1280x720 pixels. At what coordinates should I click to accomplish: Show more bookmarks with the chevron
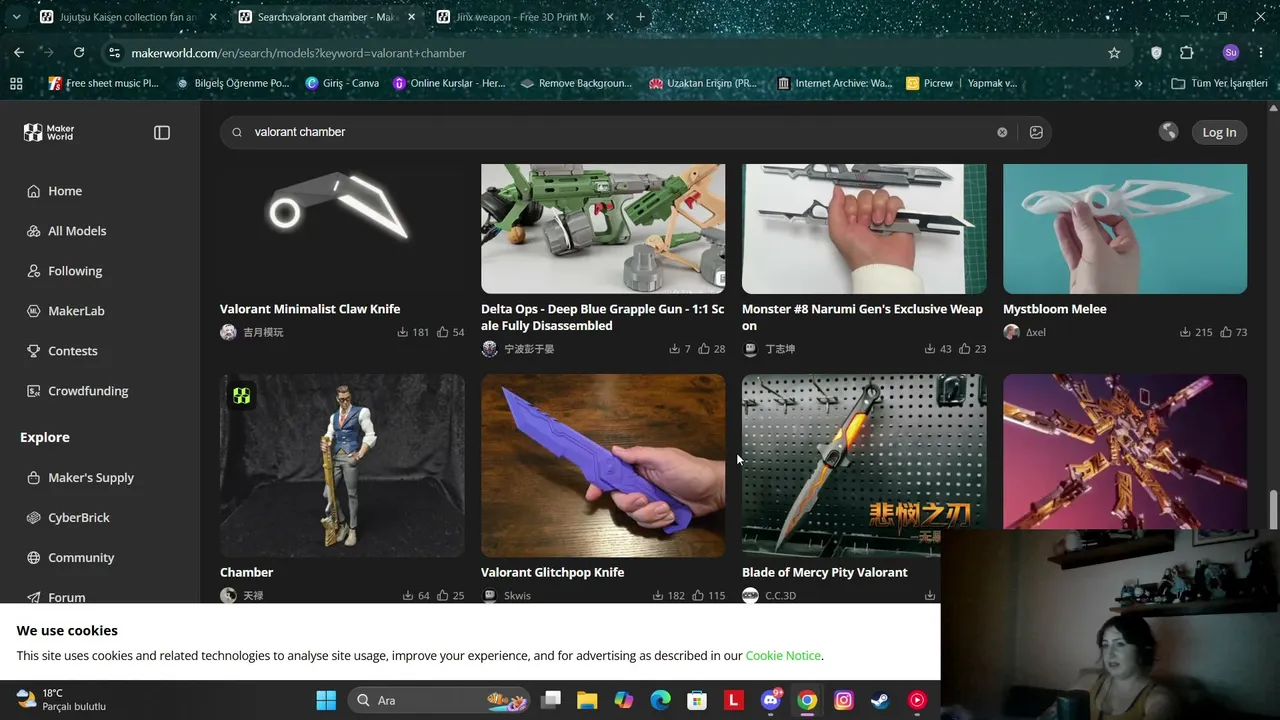(x=1138, y=83)
